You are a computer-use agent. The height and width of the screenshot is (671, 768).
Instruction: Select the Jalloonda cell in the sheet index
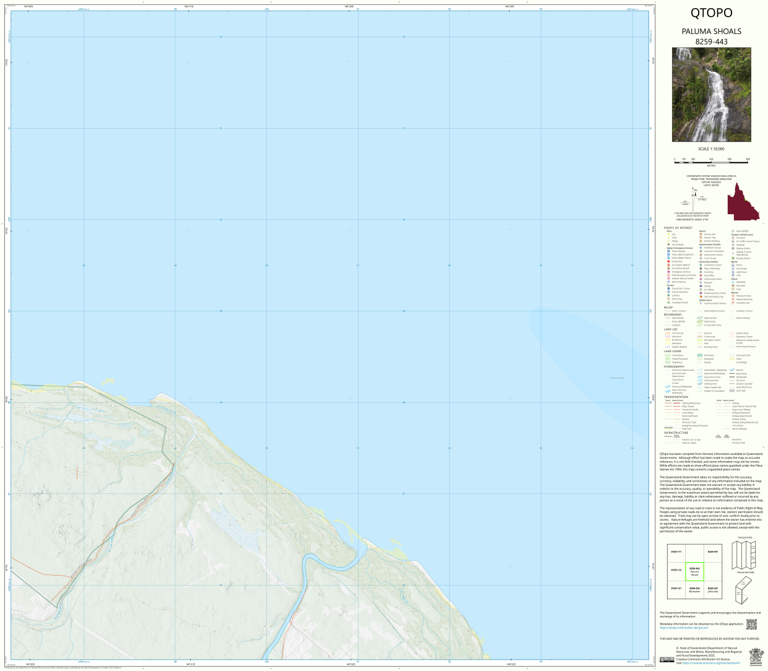pyautogui.click(x=713, y=590)
